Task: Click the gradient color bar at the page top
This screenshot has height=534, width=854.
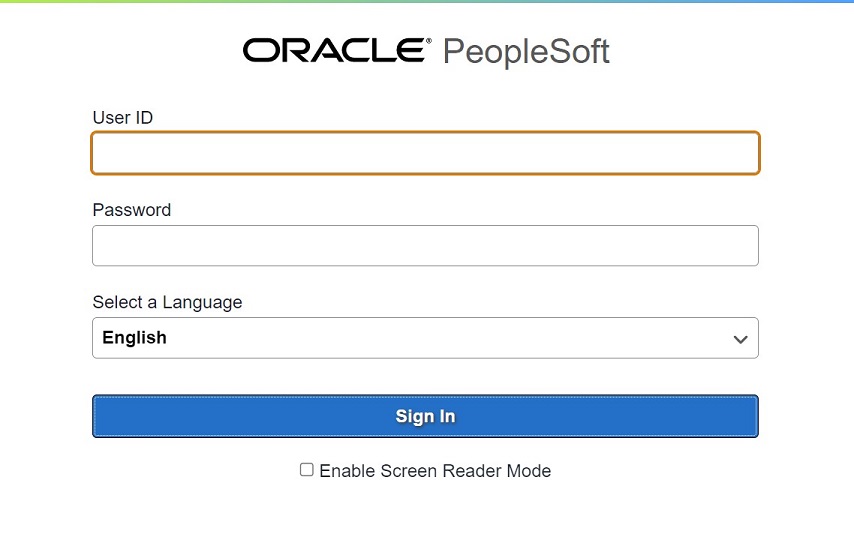Action: click(427, 2)
